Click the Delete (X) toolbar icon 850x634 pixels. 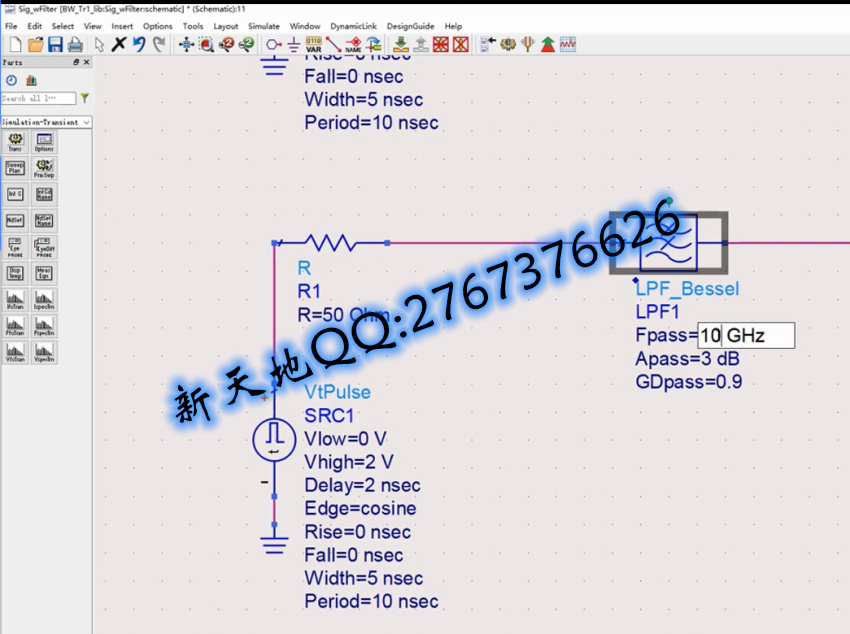tap(118, 44)
